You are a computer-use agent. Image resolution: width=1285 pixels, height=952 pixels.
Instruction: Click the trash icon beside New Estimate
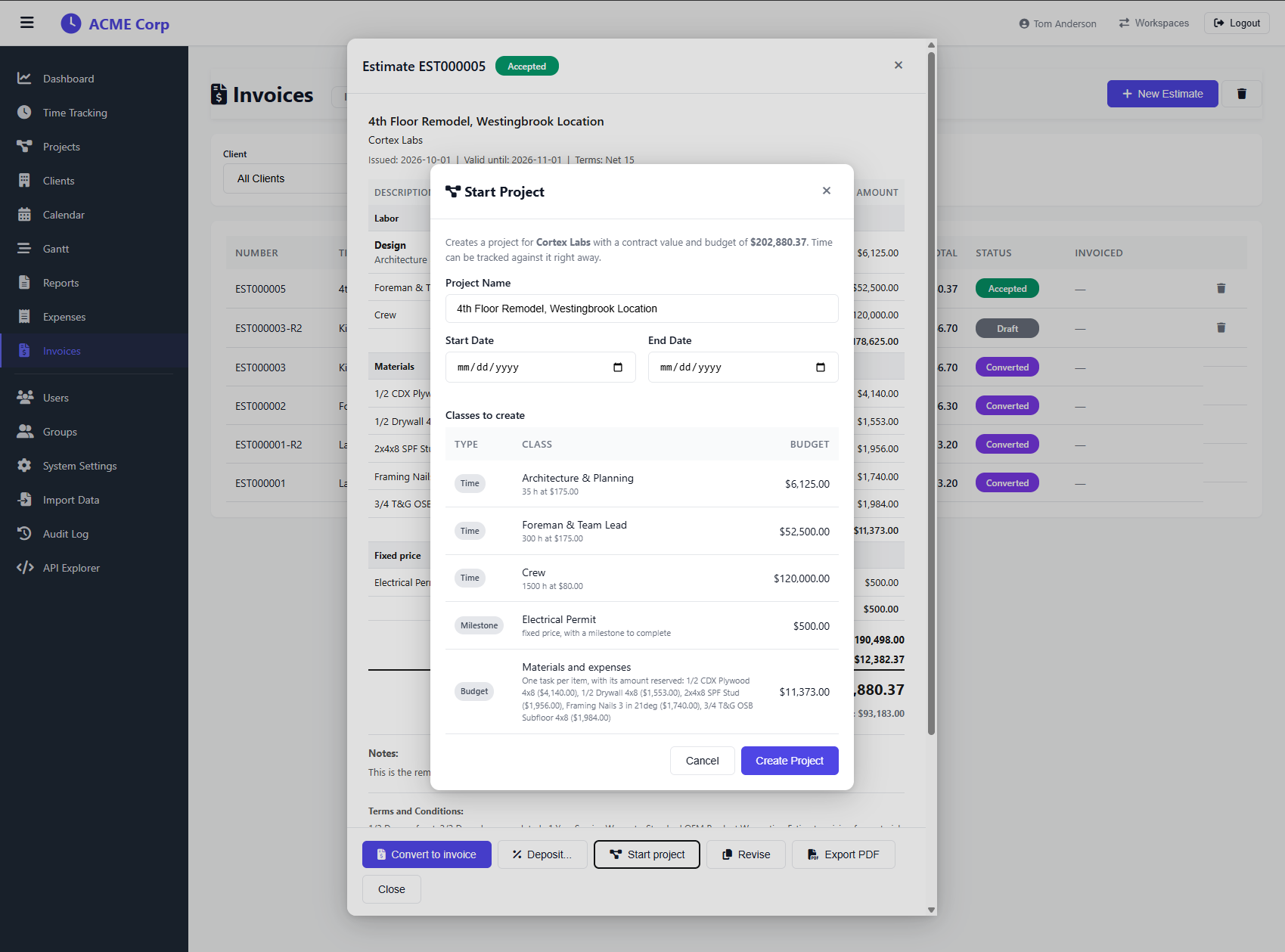pos(1241,94)
